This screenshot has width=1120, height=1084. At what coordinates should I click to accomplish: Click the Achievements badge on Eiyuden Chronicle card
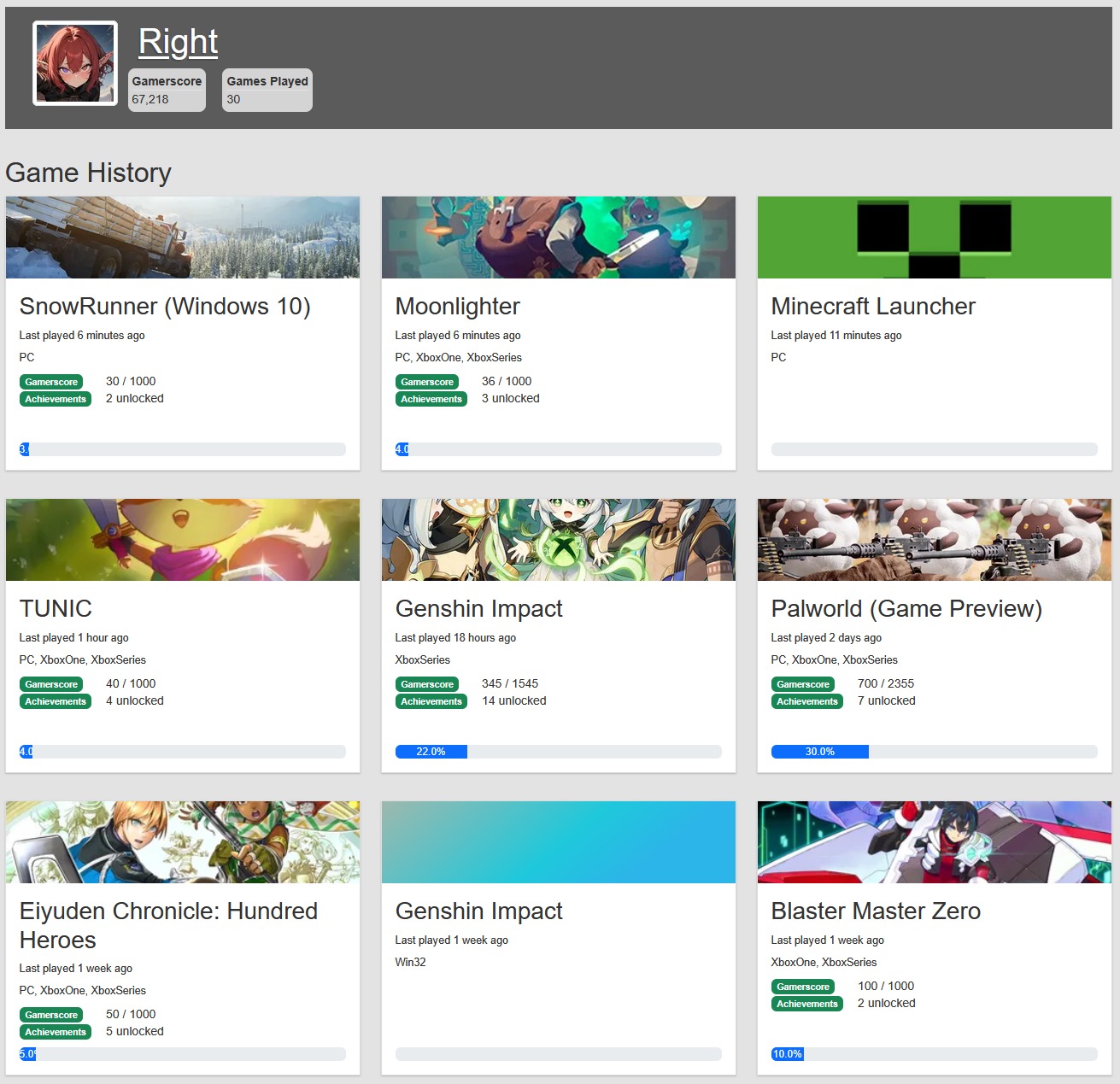56,1032
